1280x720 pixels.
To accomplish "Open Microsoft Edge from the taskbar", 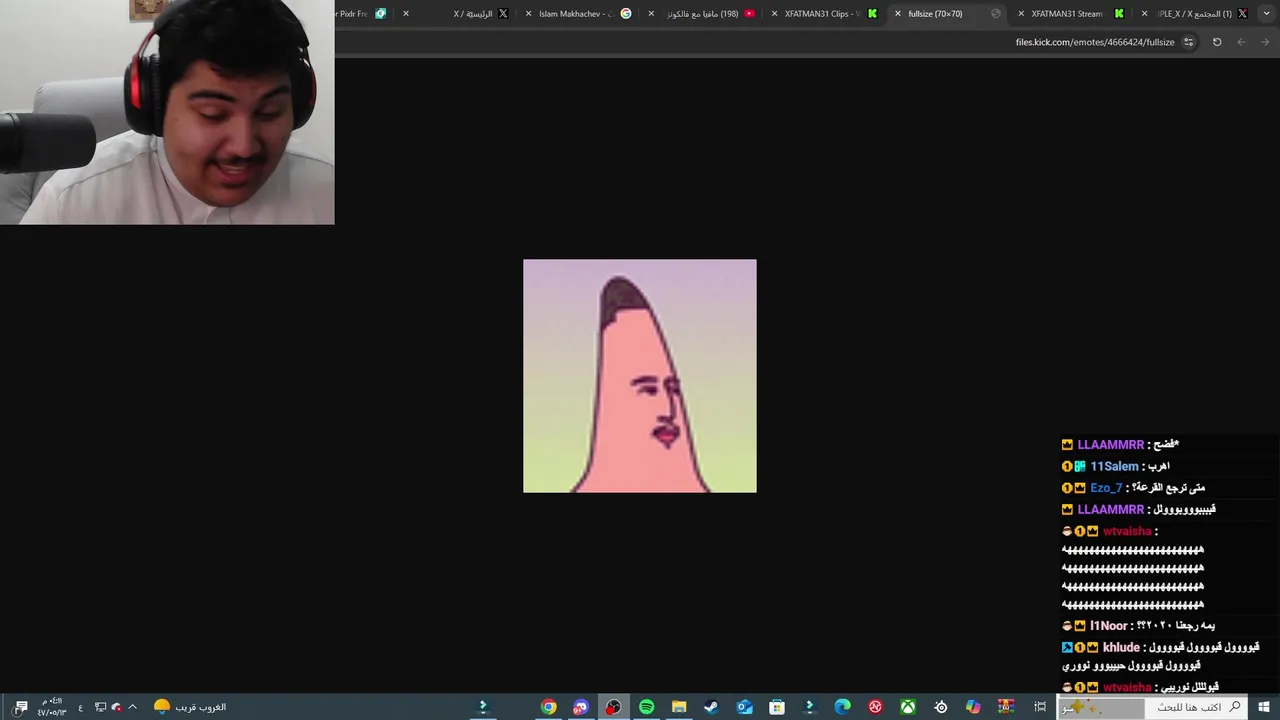I will click(x=842, y=707).
